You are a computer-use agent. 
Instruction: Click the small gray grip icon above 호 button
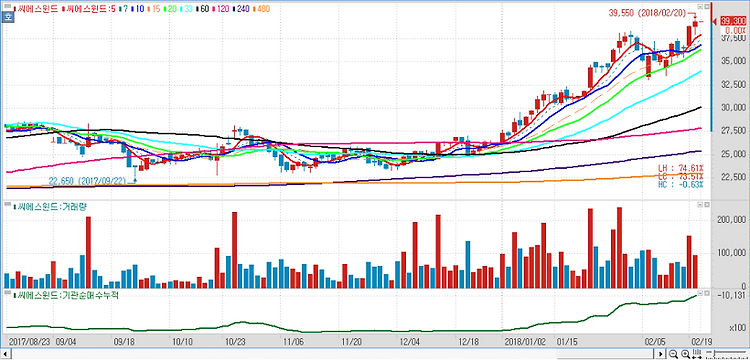point(8,6)
